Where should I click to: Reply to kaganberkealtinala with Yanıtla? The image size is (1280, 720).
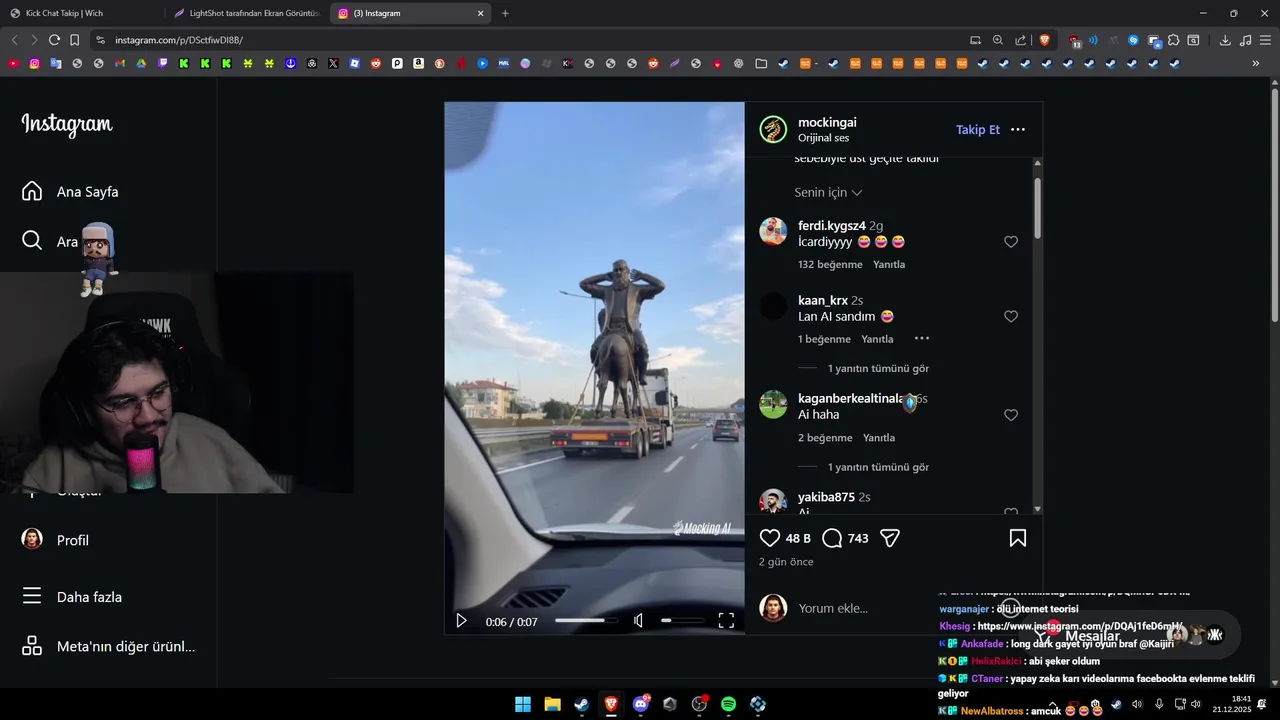878,438
